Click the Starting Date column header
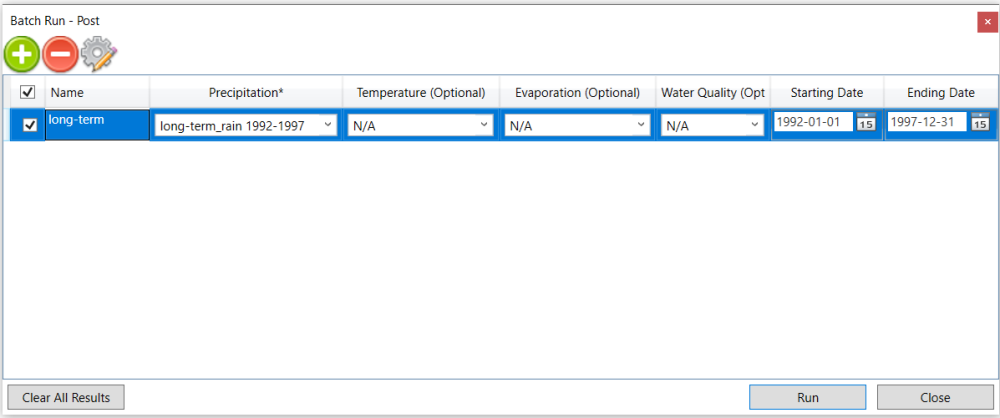This screenshot has height=418, width=1000. point(827,93)
